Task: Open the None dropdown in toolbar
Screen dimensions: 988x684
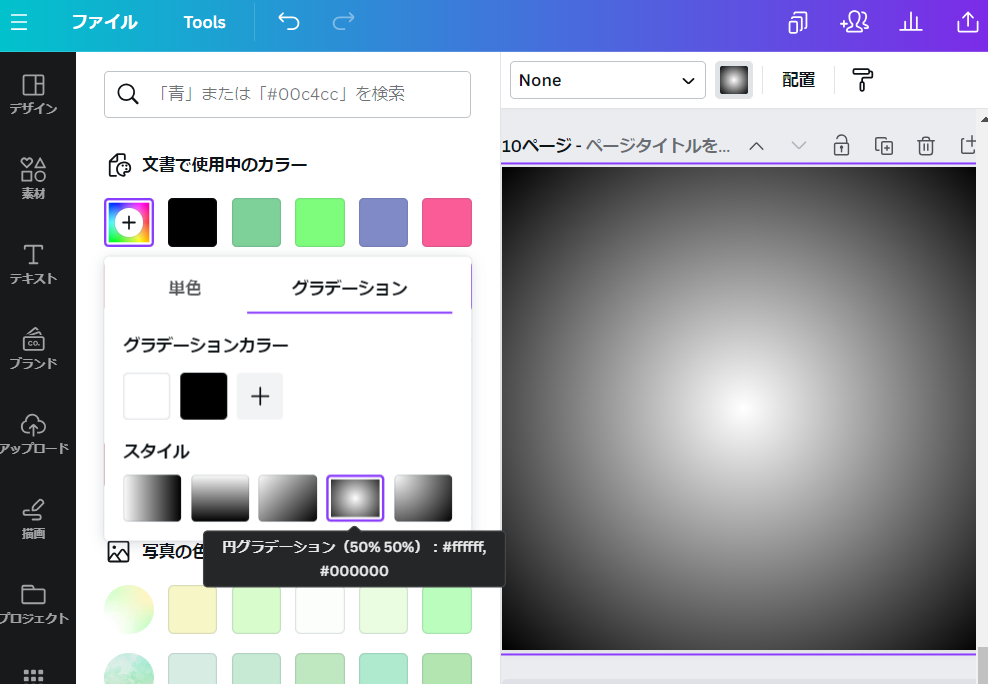Action: [x=607, y=80]
